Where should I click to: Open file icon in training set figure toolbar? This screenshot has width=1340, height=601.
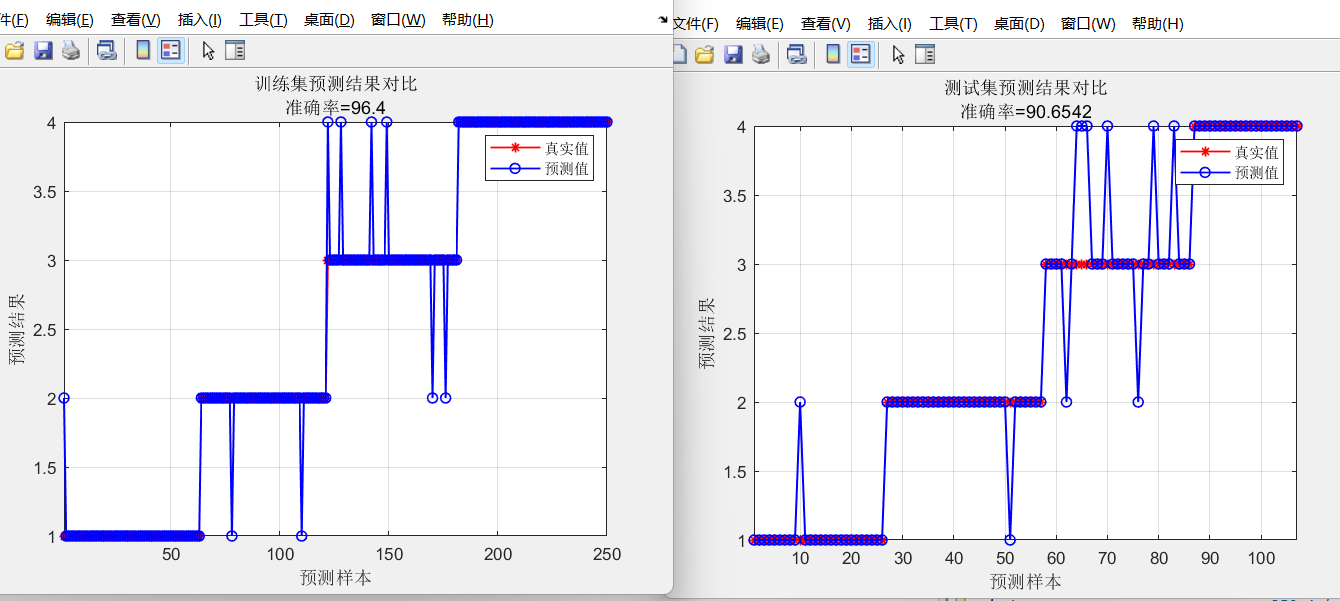[x=14, y=51]
